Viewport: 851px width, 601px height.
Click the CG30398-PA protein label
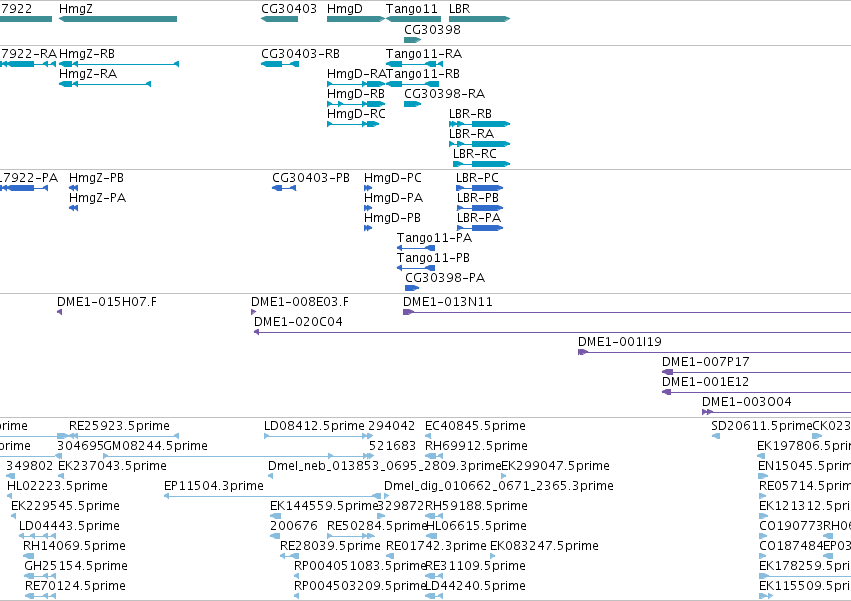pyautogui.click(x=445, y=279)
